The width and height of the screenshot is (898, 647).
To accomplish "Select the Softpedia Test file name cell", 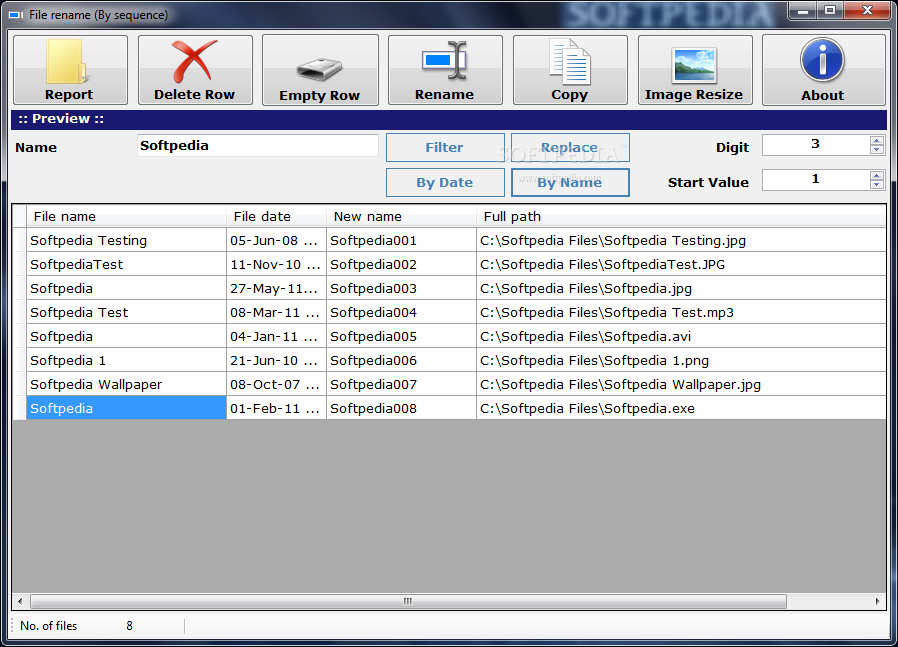I will tap(126, 313).
